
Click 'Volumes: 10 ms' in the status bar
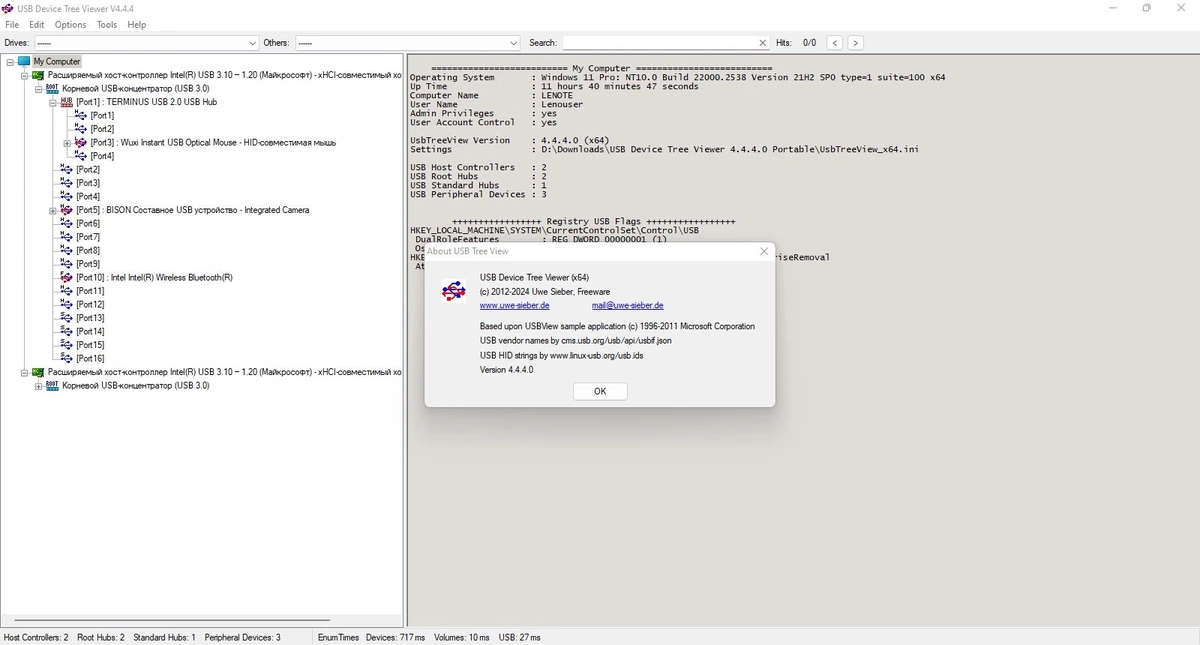click(462, 637)
